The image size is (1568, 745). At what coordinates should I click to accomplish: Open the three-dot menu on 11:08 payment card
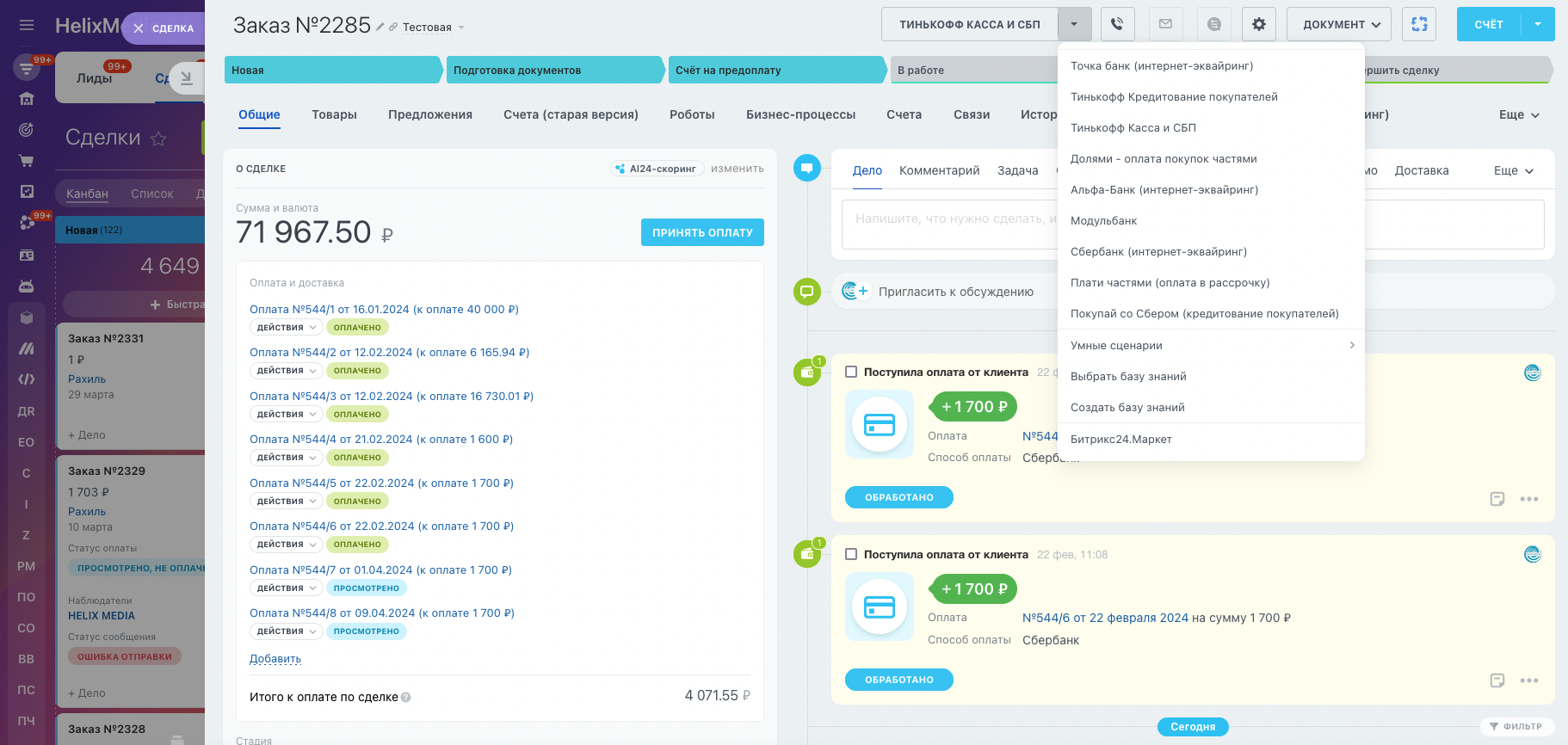click(1529, 680)
